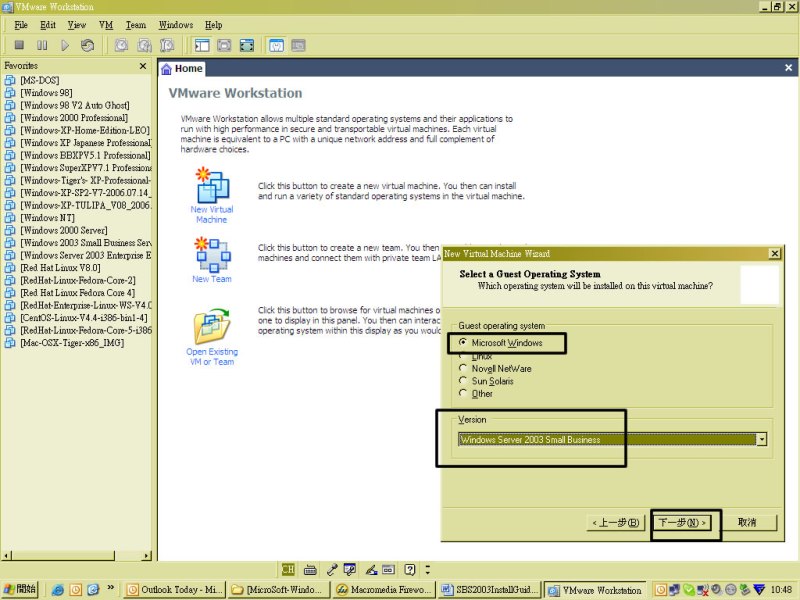Open the Edit menu

coord(48,25)
